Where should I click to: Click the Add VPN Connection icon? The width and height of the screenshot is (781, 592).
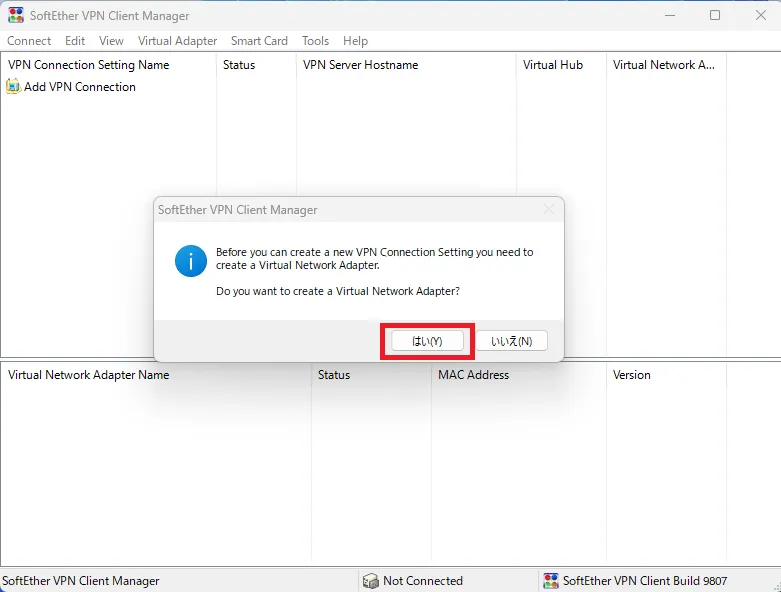pyautogui.click(x=13, y=86)
